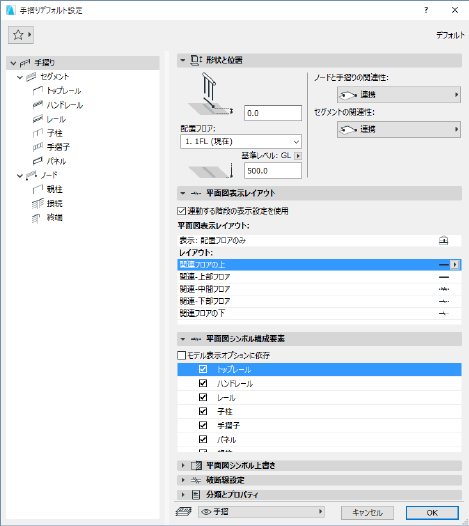Open 配置フロア 1. 1FL dropdown

click(241, 142)
